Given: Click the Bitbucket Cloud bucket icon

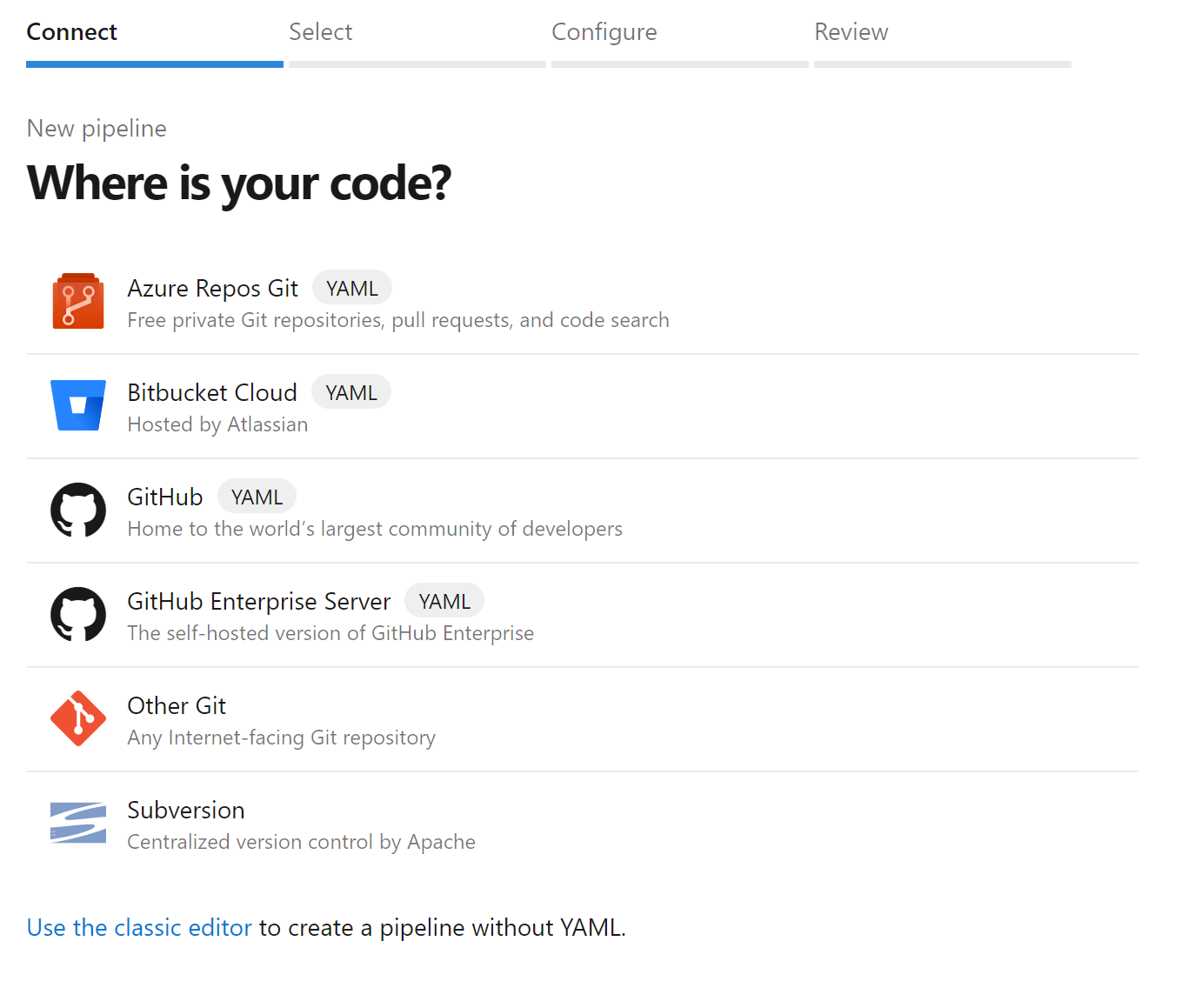Looking at the screenshot, I should tap(78, 405).
